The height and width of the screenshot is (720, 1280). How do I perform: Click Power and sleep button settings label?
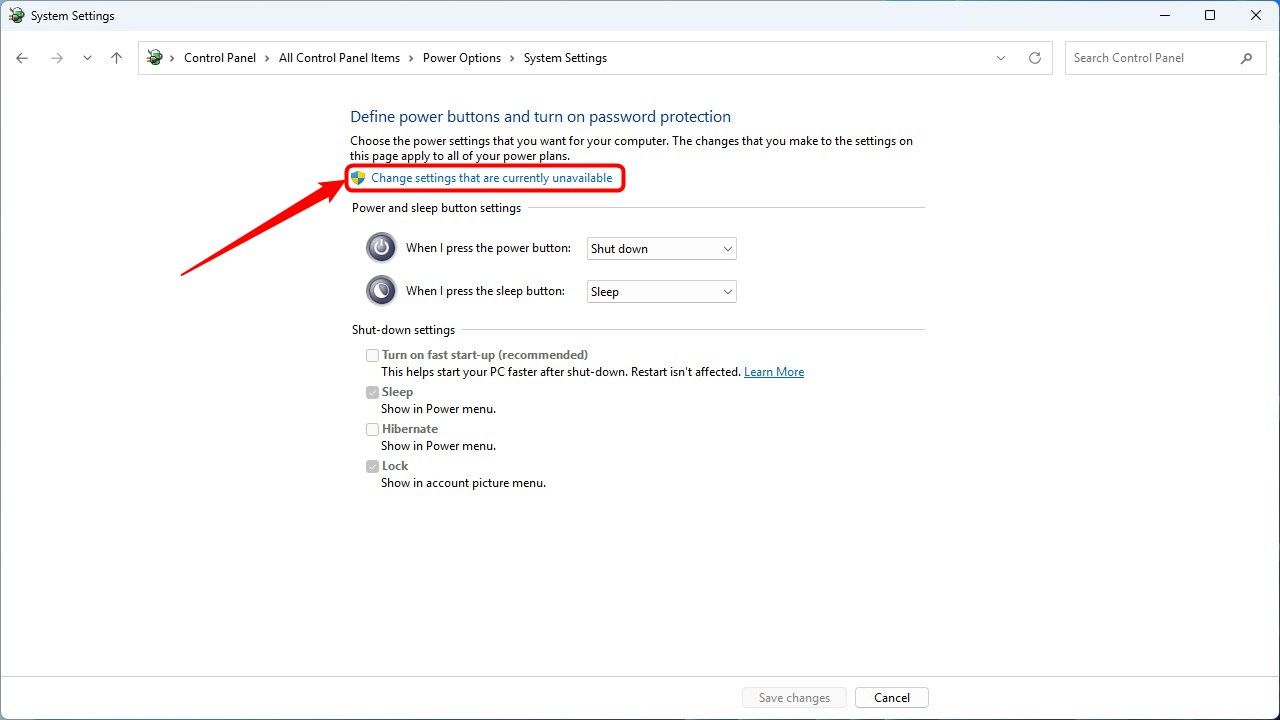pos(436,208)
